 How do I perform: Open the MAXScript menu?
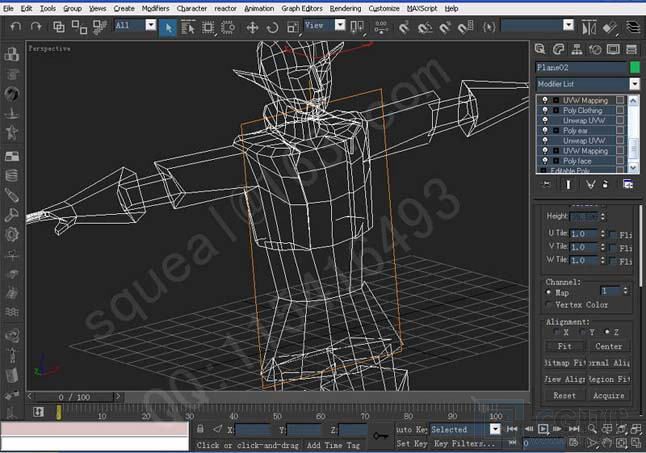pyautogui.click(x=422, y=8)
